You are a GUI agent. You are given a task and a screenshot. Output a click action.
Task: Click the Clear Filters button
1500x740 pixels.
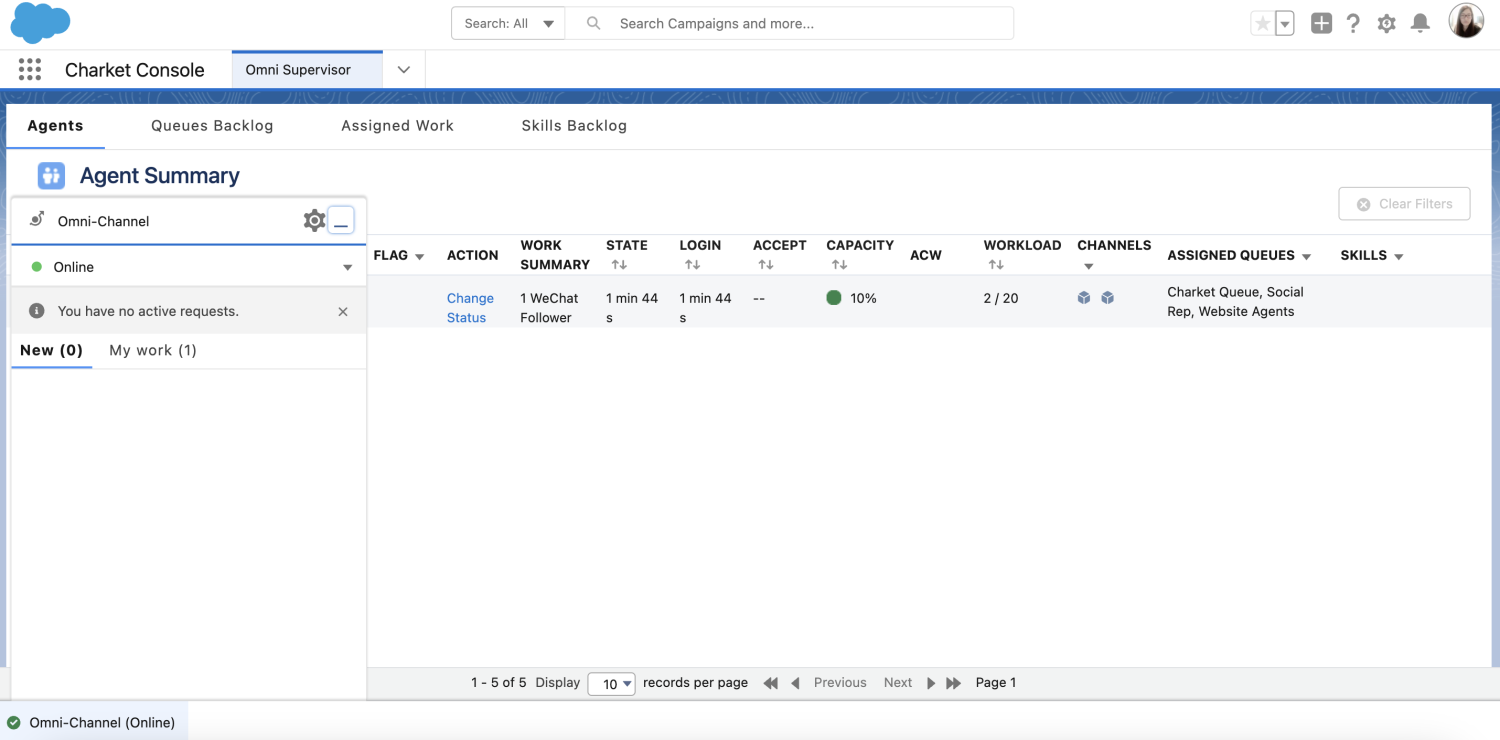[1404, 204]
